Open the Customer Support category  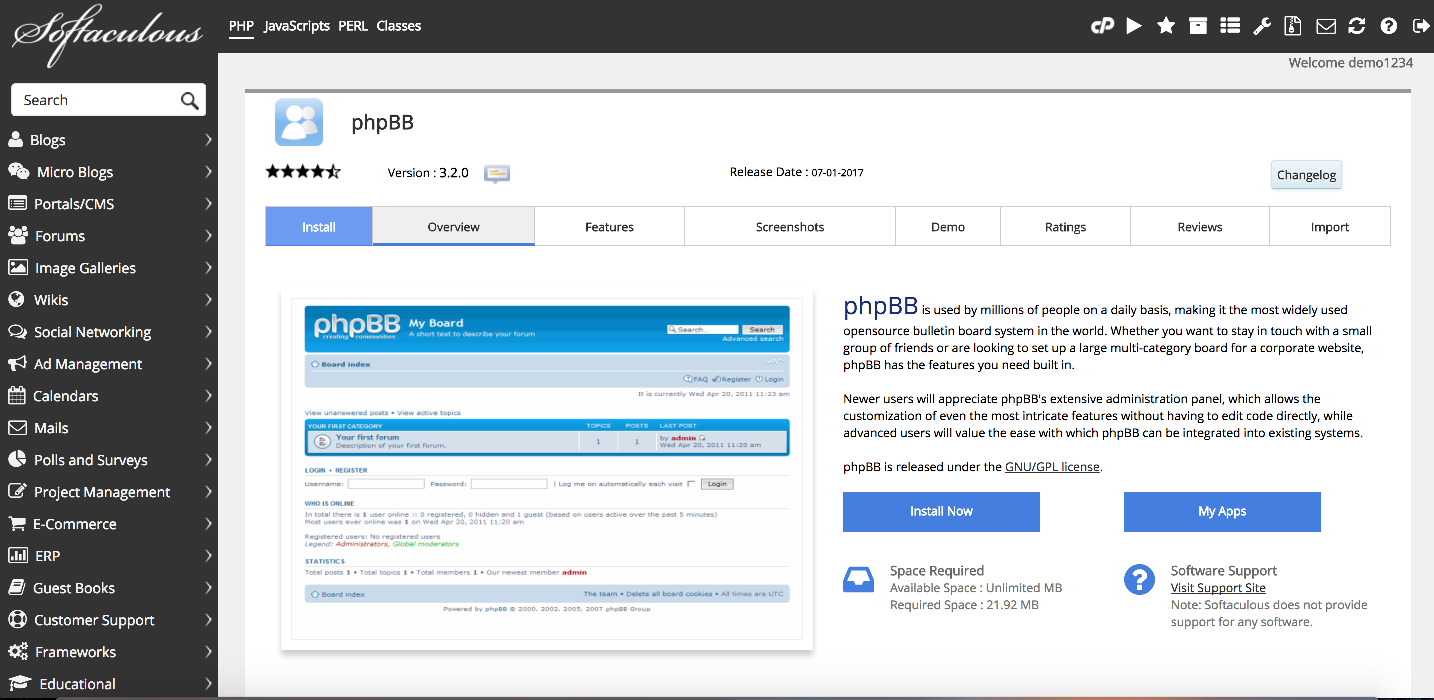[x=109, y=620]
